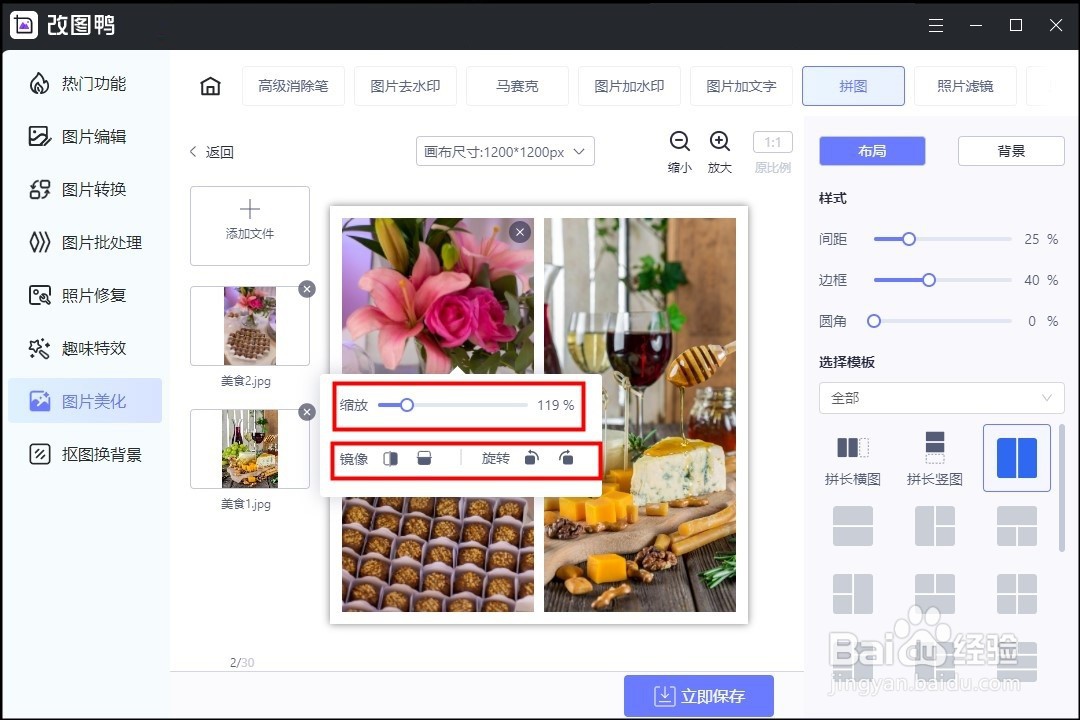Viewport: 1080px width, 720px height.
Task: Click the 立即保存 save button
Action: tap(699, 695)
